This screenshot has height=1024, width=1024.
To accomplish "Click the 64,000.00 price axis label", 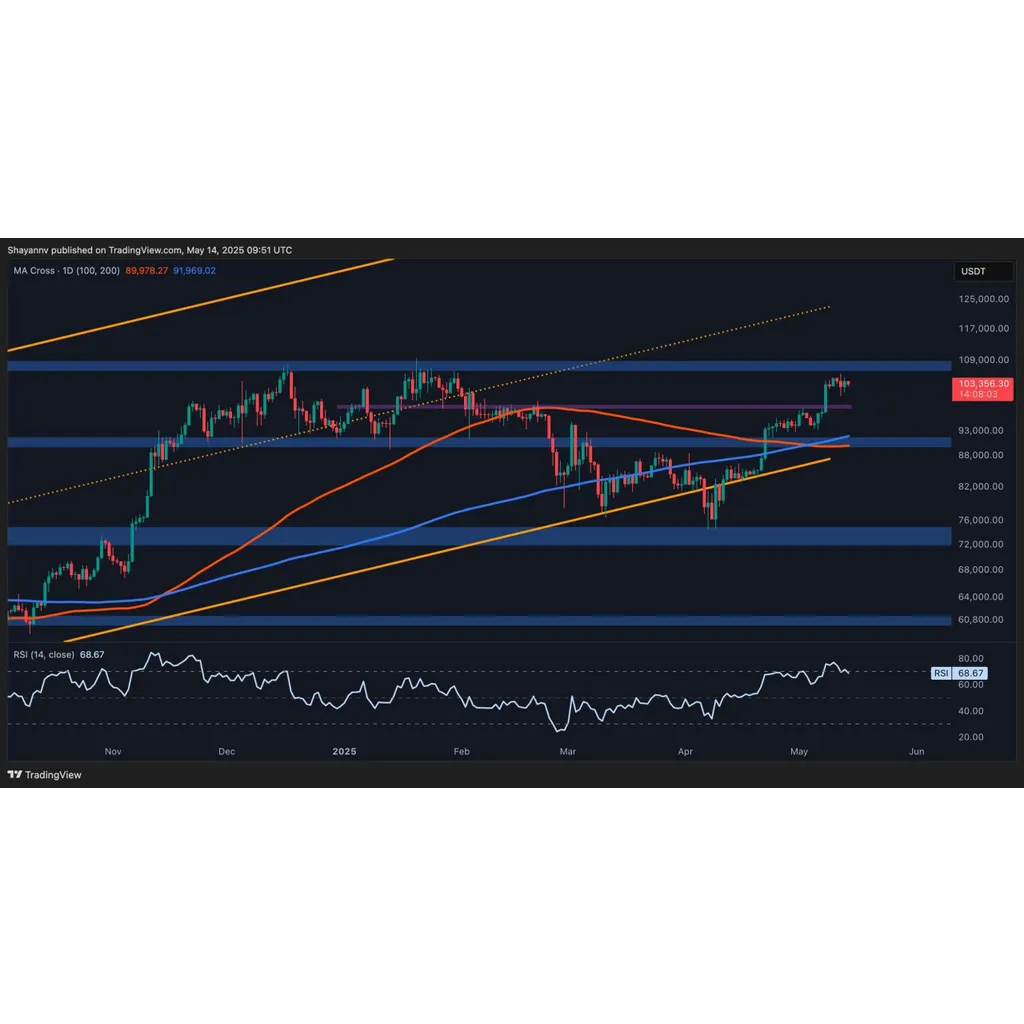I will 981,597.
